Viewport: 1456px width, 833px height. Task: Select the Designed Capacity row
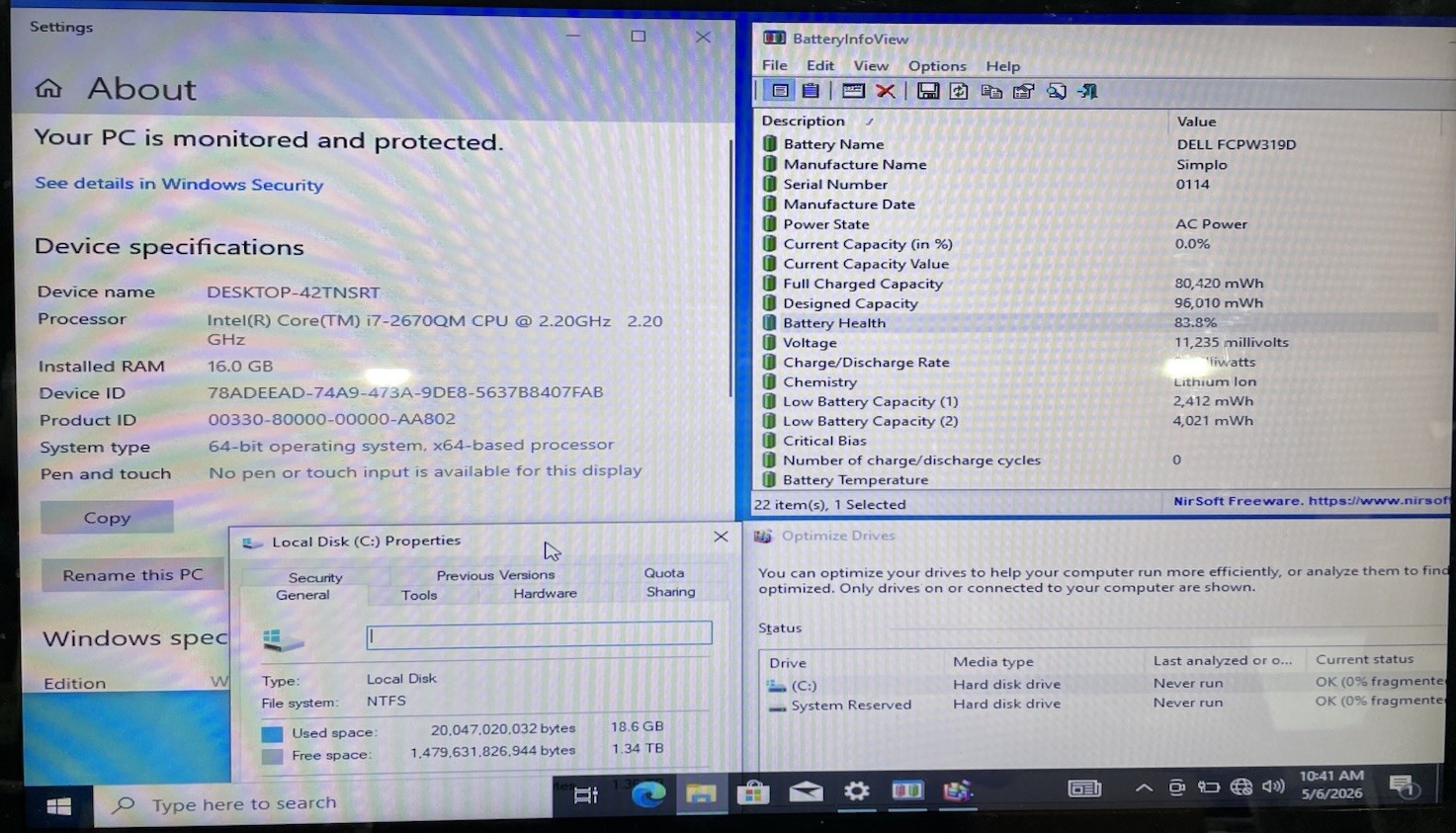pos(1098,302)
